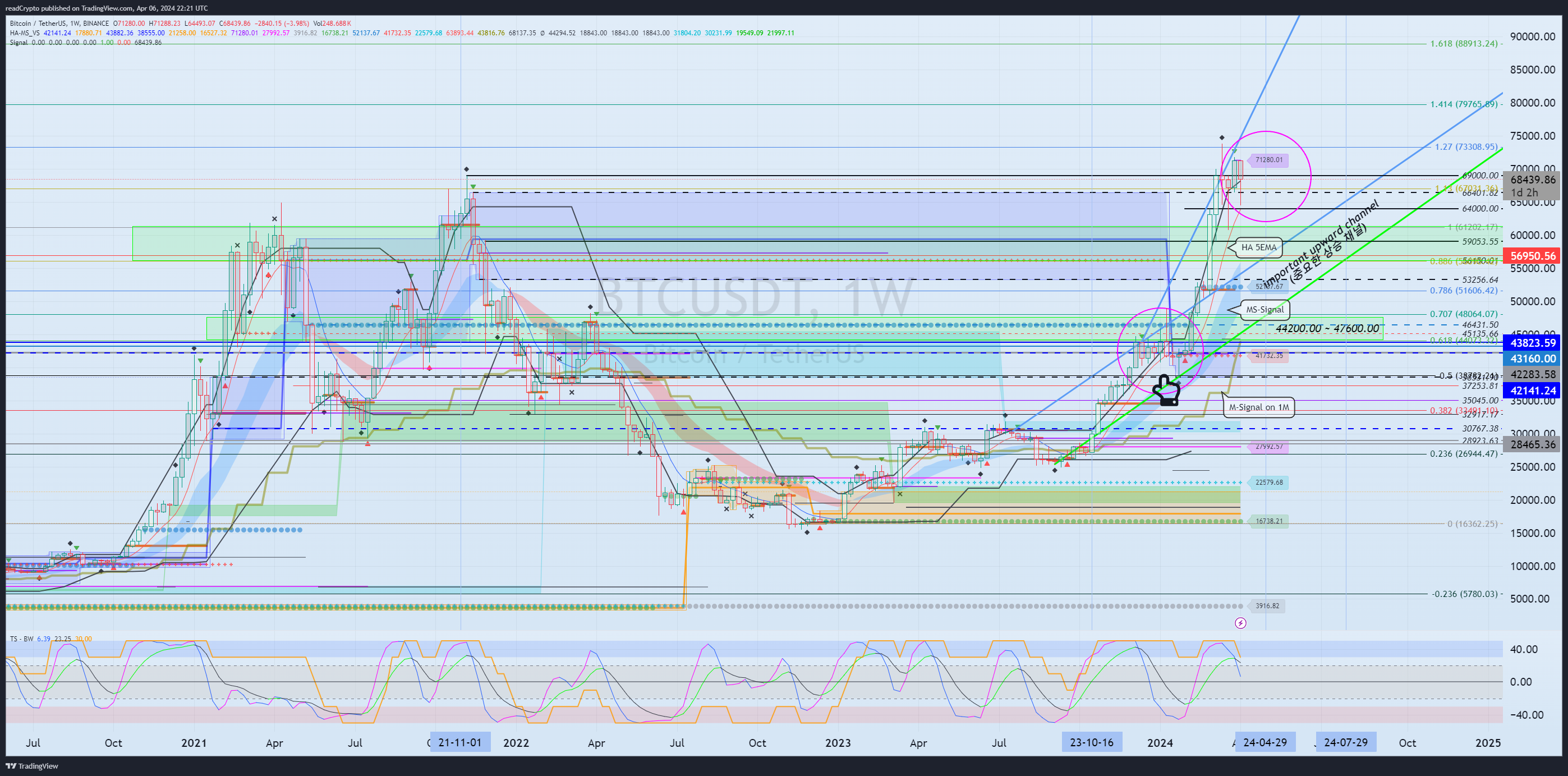Click 90000.00 on the price axis
The image size is (1568, 776).
point(1532,36)
